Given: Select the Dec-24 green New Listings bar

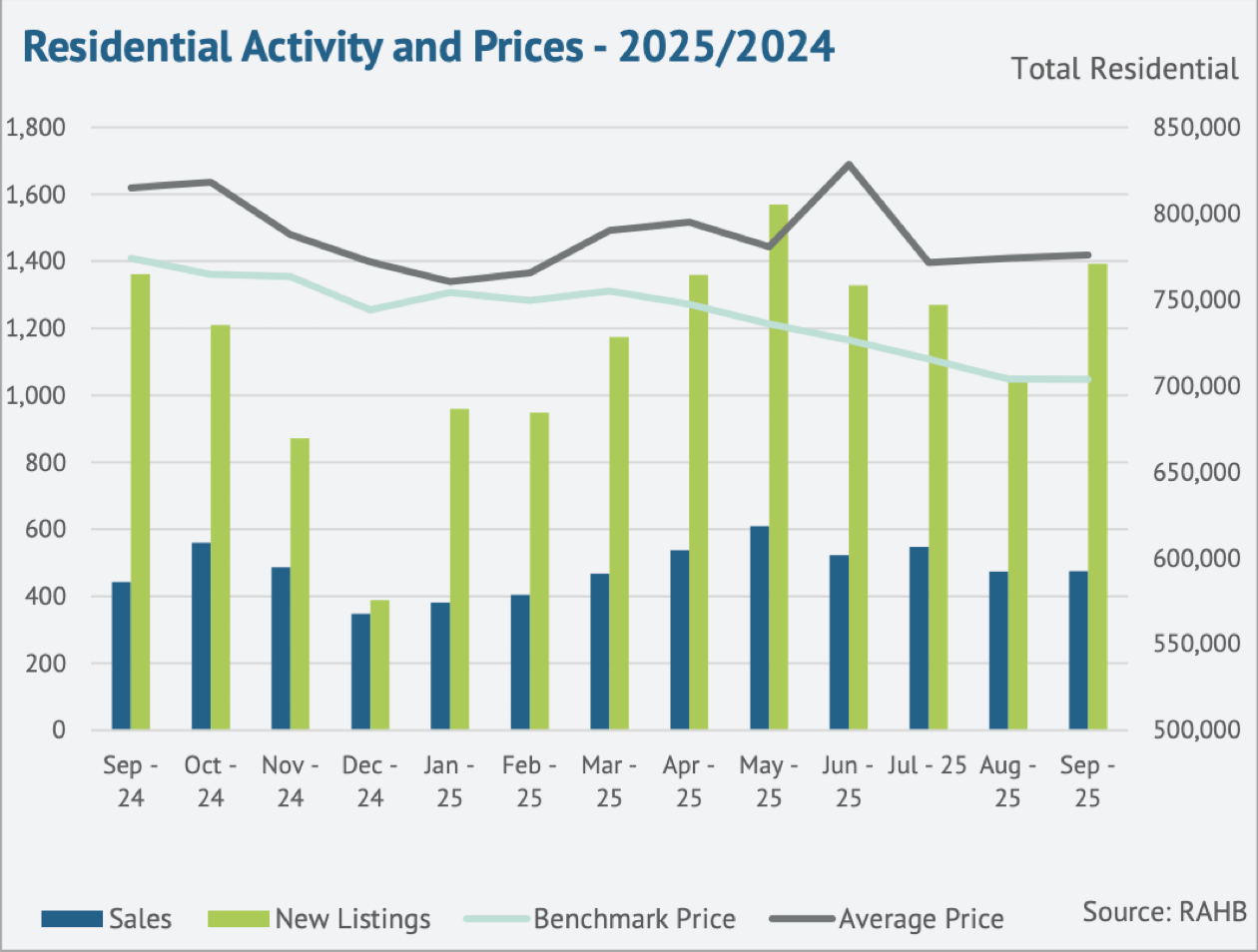Looking at the screenshot, I should [x=379, y=665].
